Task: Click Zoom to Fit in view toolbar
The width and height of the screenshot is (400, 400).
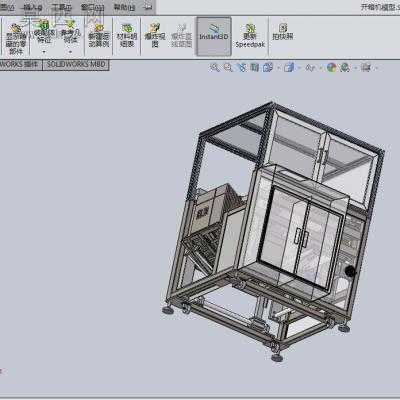Action: pos(215,68)
